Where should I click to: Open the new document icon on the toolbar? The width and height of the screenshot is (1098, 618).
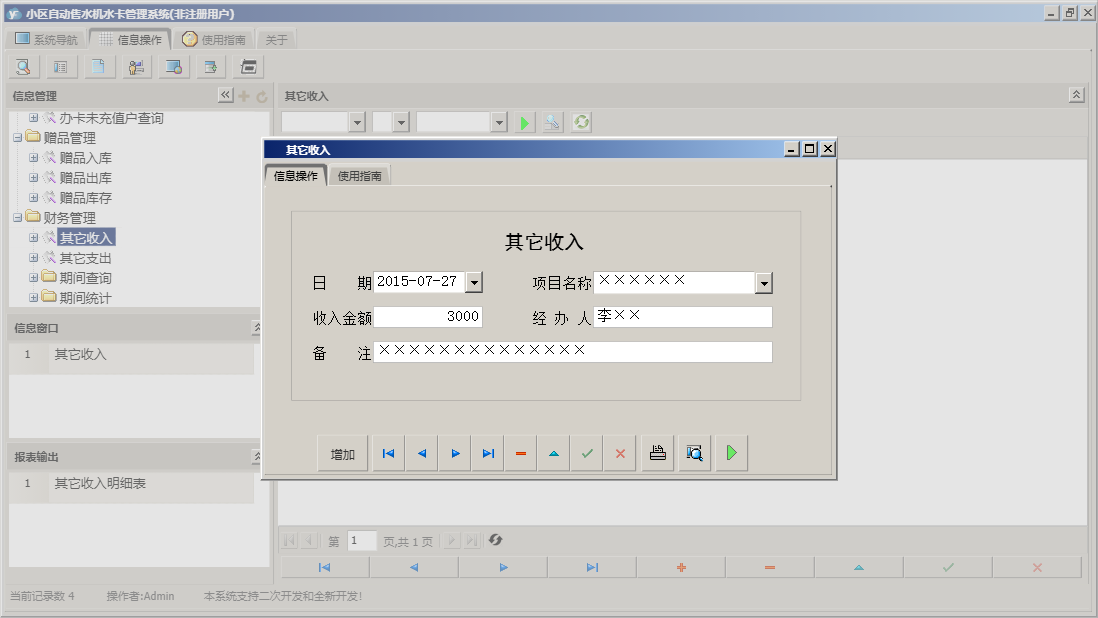(x=98, y=66)
